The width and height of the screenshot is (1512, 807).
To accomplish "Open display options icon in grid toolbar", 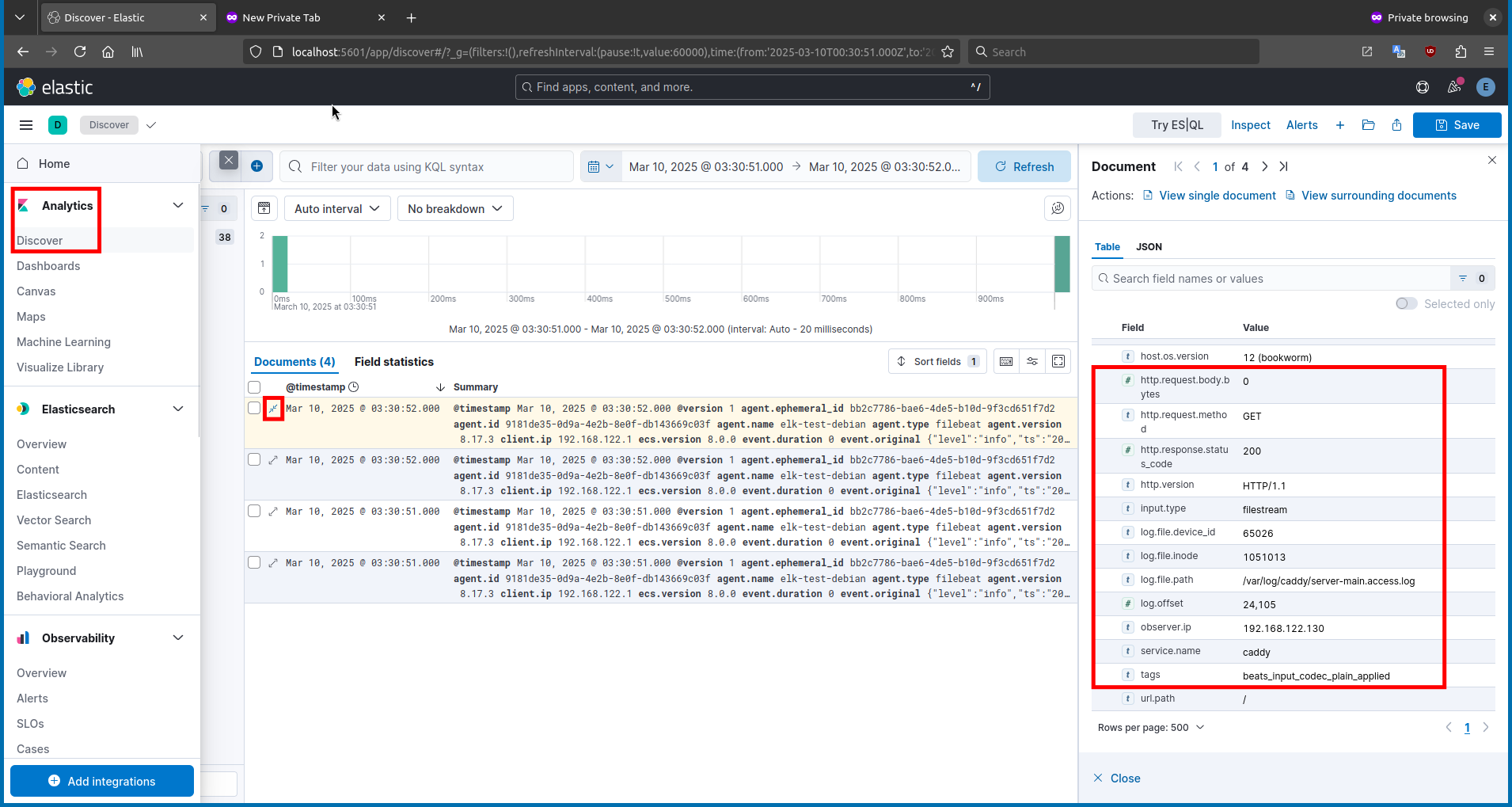I will point(1032,361).
